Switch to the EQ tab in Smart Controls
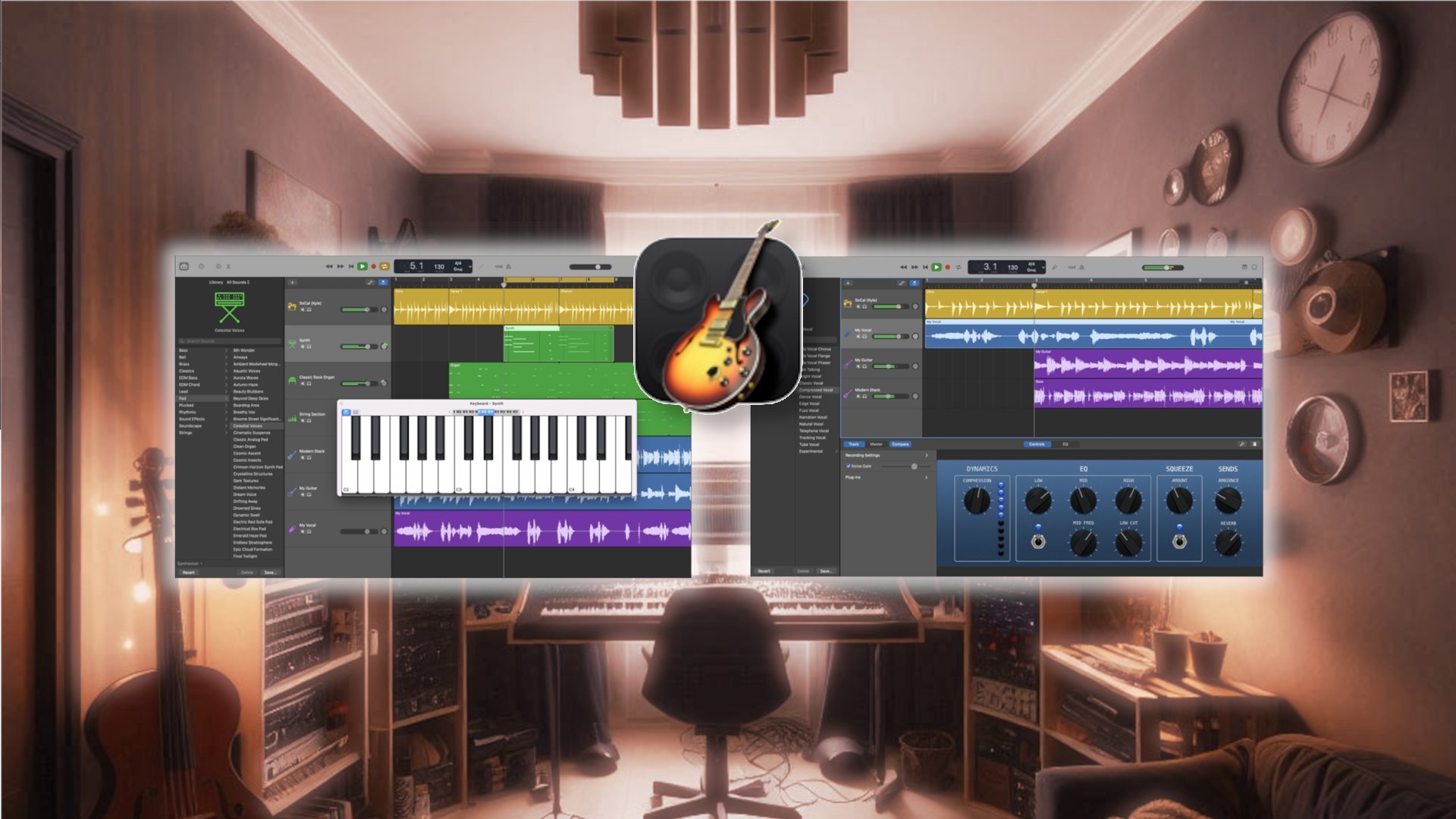 pyautogui.click(x=1065, y=444)
